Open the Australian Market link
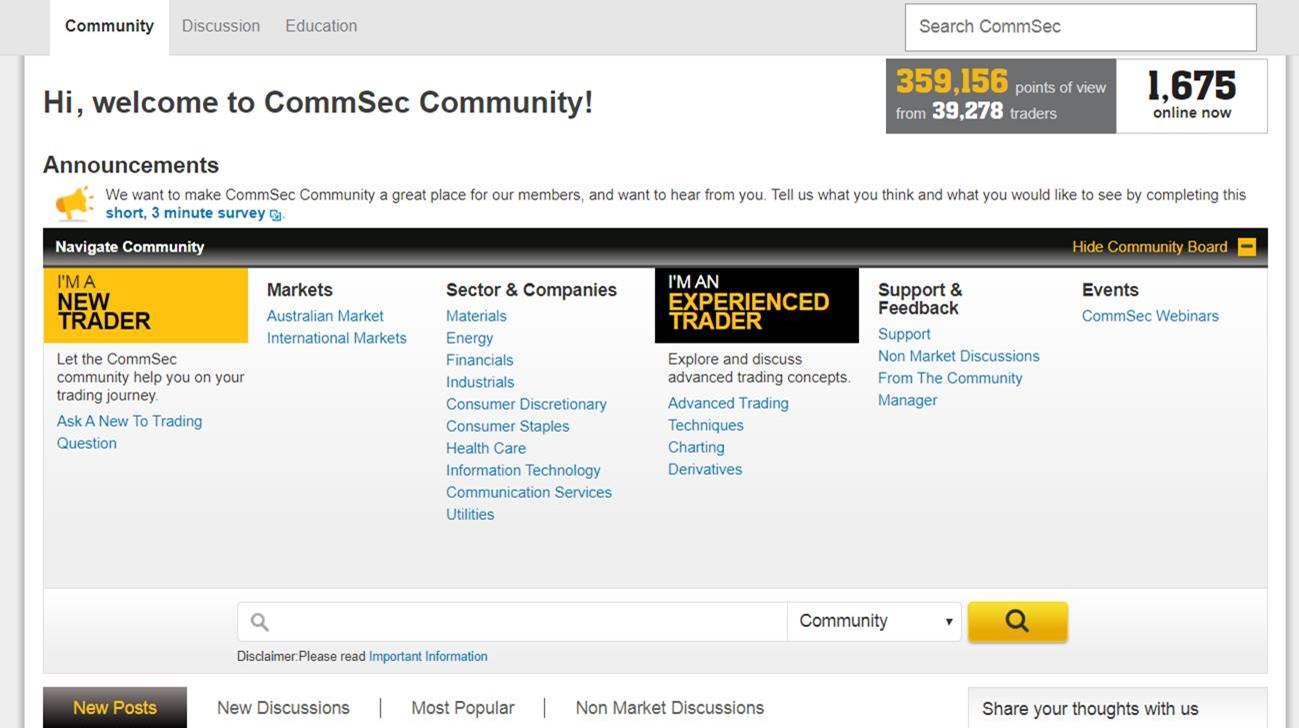 click(x=325, y=316)
